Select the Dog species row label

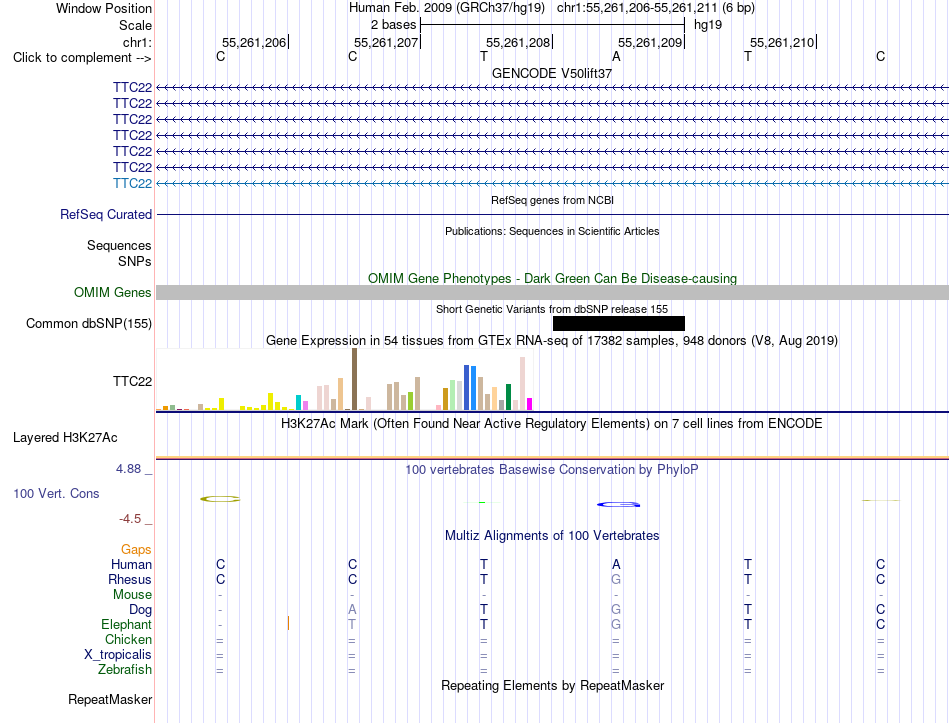[141, 610]
